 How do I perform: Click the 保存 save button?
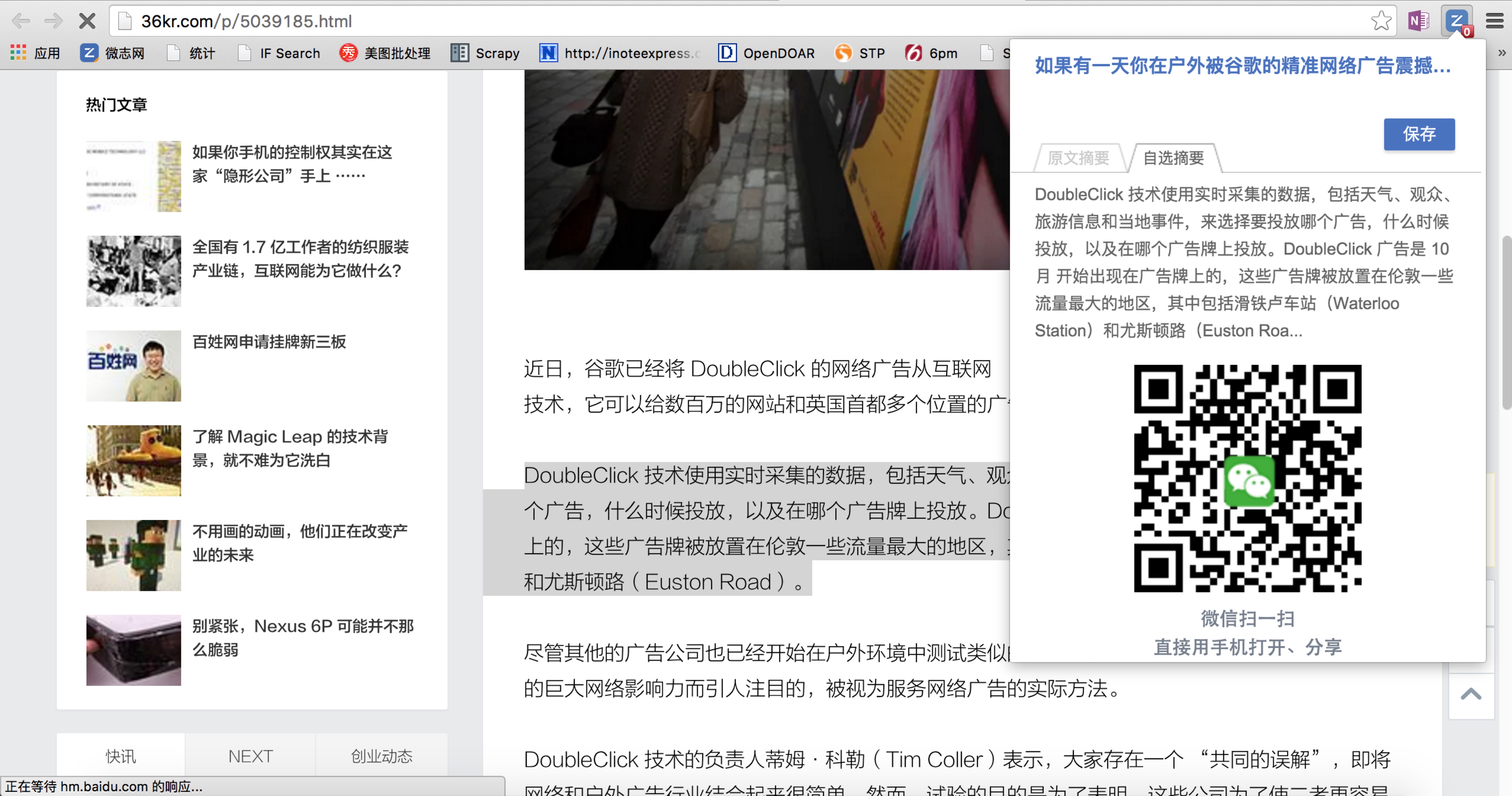(x=1419, y=134)
